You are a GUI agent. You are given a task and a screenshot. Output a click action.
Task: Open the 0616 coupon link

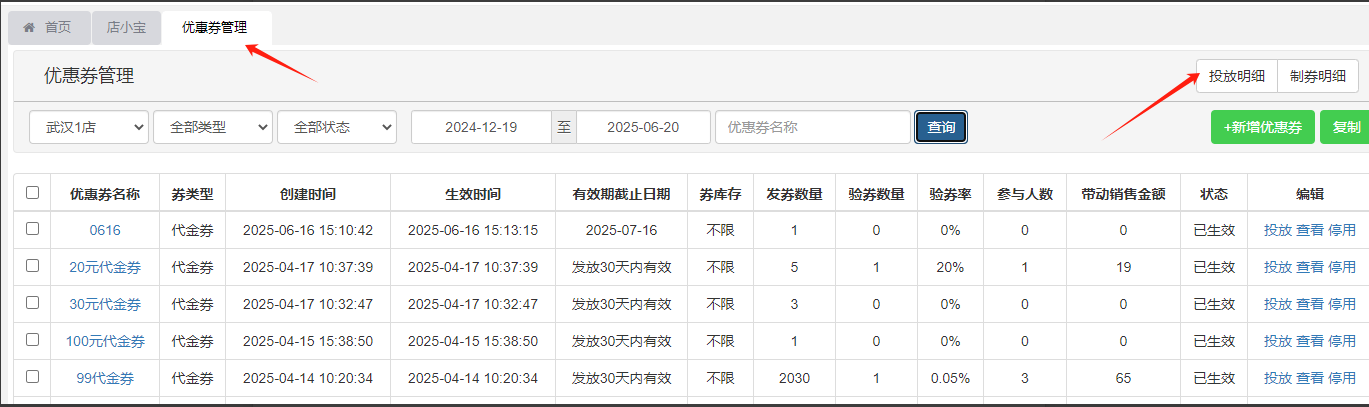click(x=105, y=230)
